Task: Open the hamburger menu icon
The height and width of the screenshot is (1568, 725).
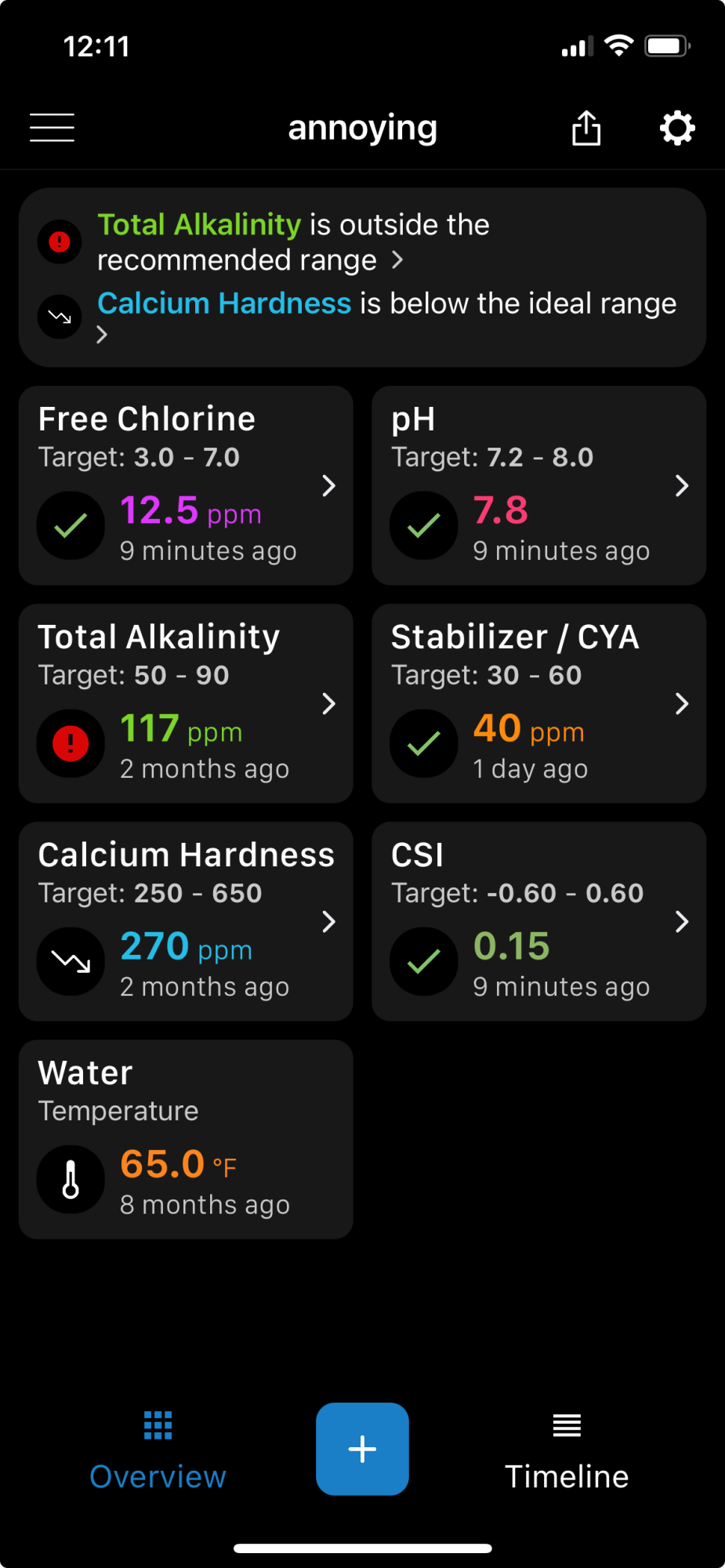Action: point(52,128)
